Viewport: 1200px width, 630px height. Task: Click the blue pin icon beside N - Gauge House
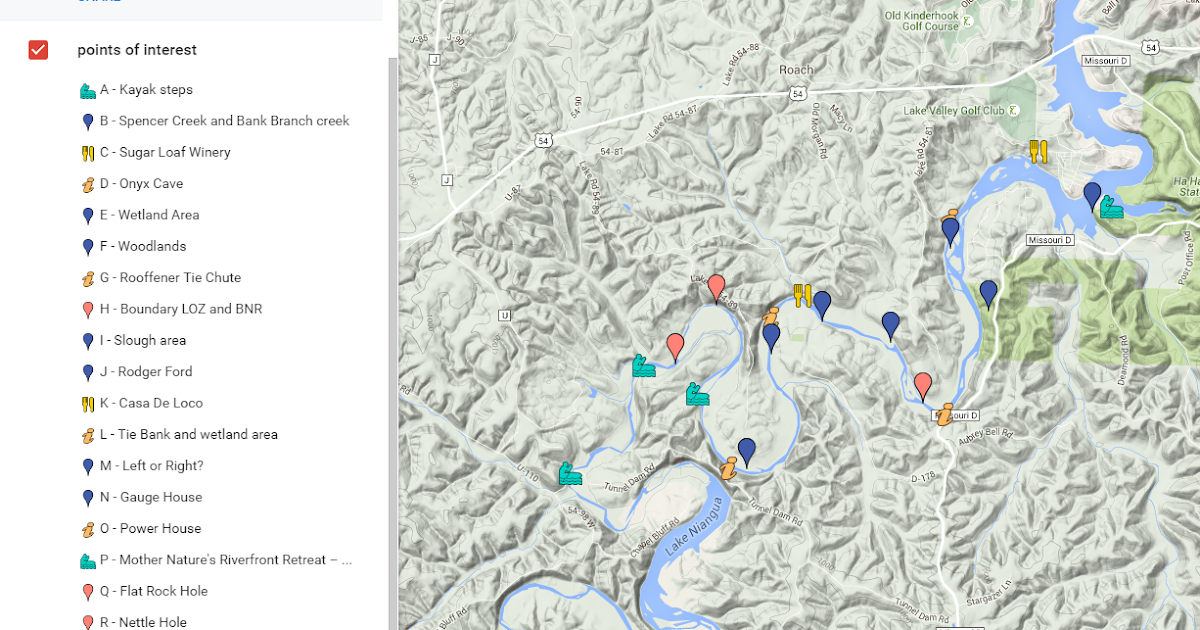(88, 498)
